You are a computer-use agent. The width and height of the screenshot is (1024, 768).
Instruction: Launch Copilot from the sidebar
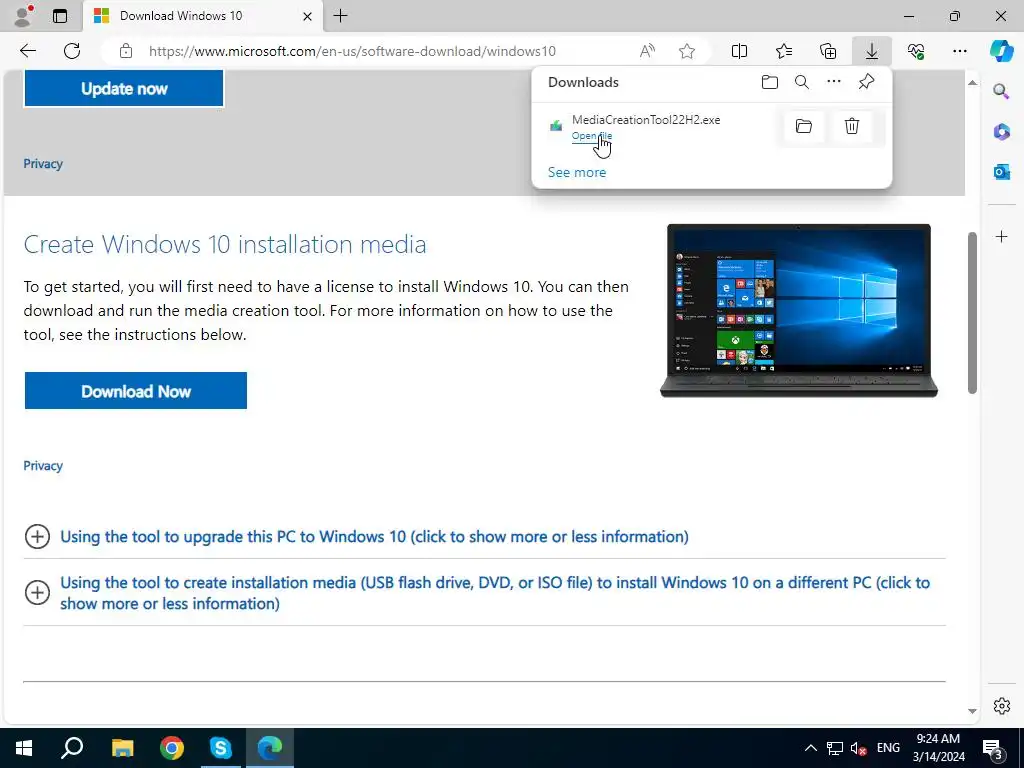pos(1001,51)
